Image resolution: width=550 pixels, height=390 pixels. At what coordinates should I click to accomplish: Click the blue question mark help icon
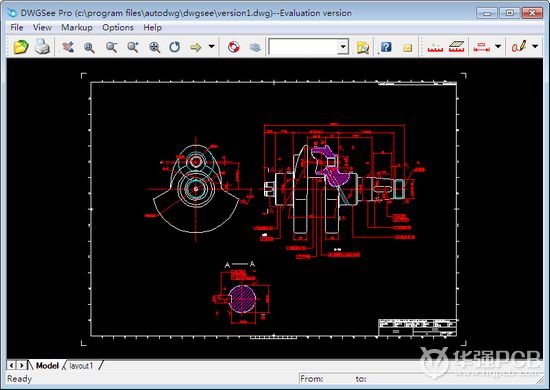pos(386,47)
